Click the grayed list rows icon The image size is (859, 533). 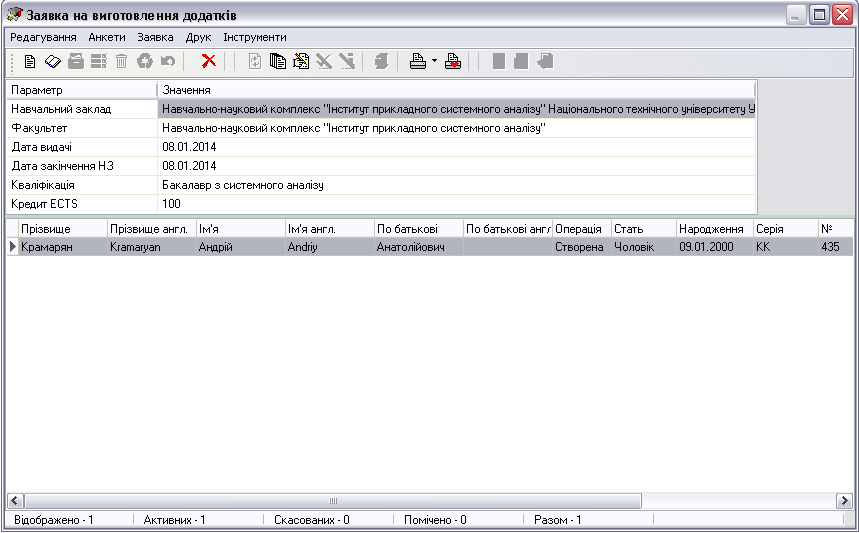tap(99, 61)
